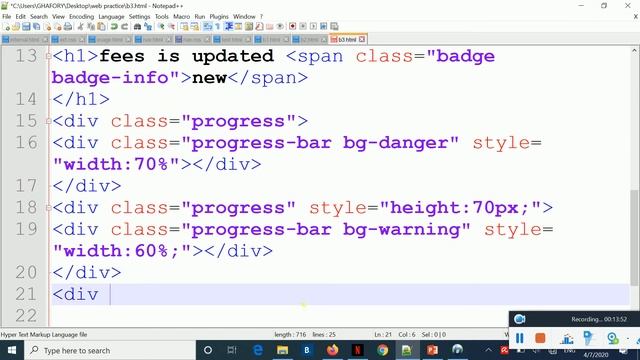Click 'Hyper Text Markup Language file' status text

(44, 335)
